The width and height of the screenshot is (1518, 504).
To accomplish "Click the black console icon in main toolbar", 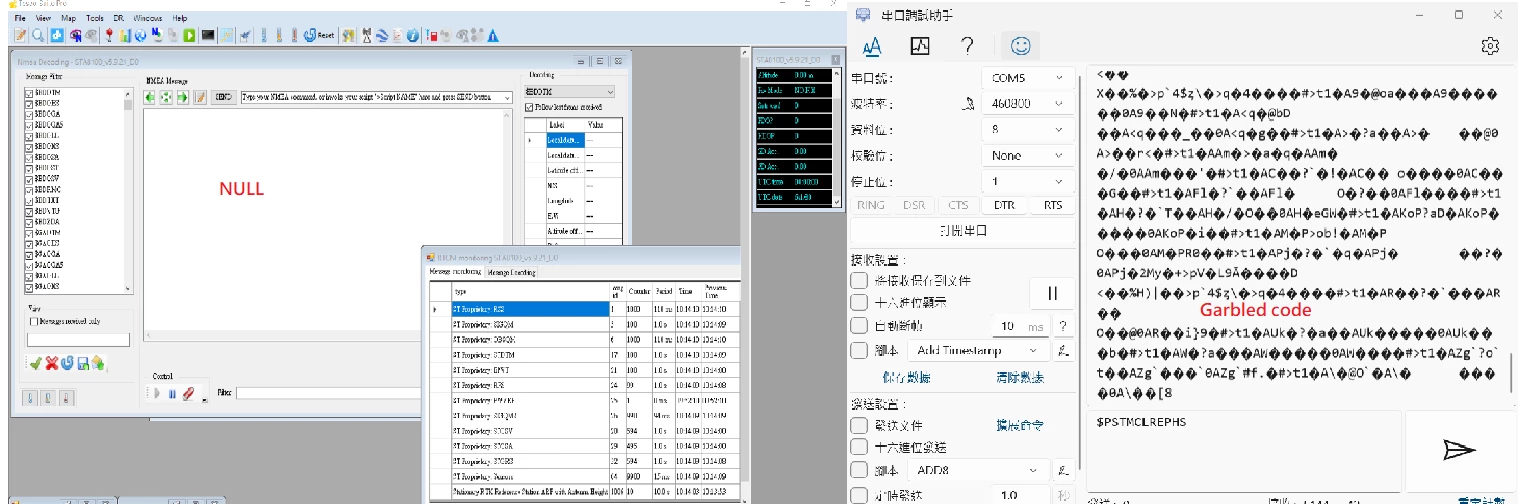I will pyautogui.click(x=208, y=35).
